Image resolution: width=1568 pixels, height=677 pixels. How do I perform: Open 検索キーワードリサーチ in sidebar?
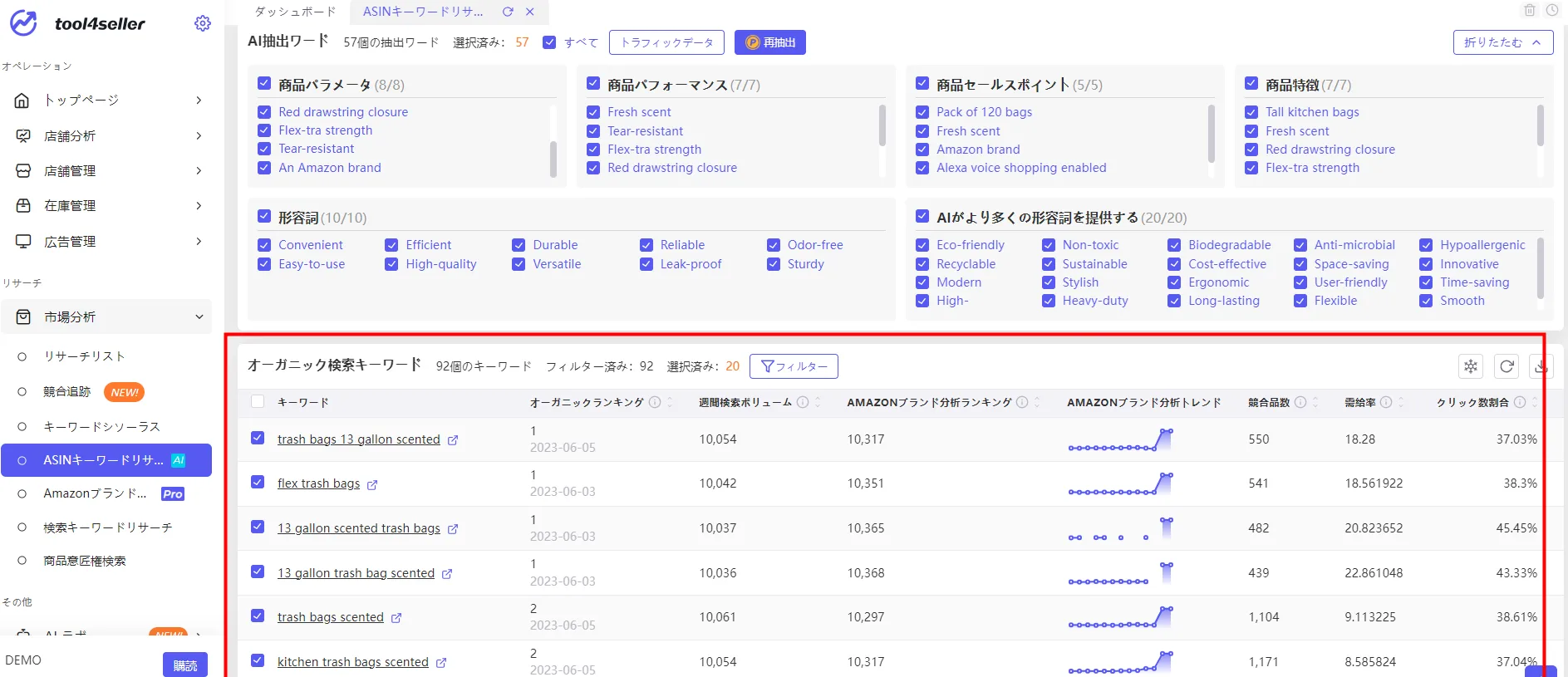(107, 527)
